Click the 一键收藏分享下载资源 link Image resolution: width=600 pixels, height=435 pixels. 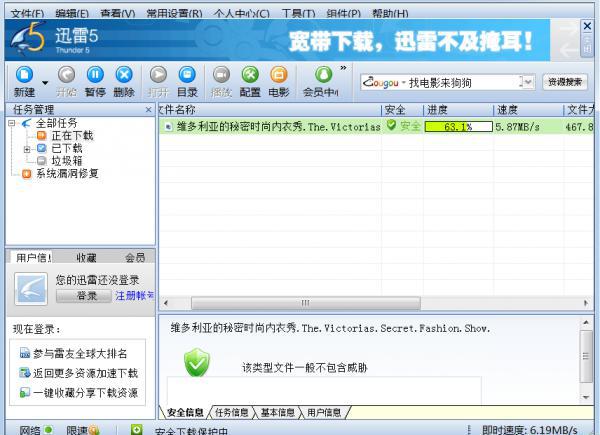click(x=85, y=393)
